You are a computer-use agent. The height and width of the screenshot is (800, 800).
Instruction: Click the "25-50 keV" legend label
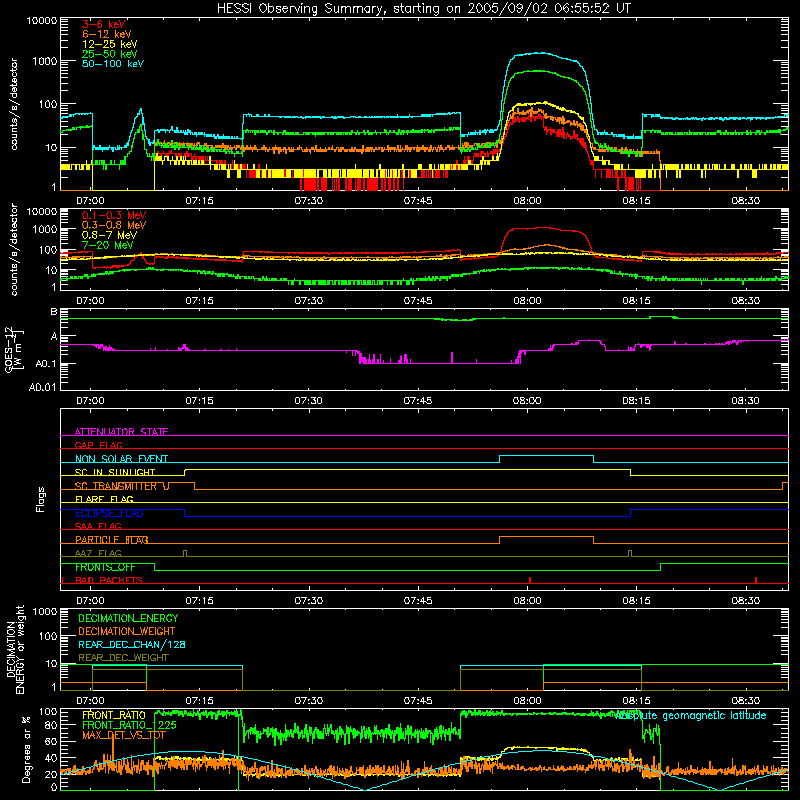click(x=110, y=54)
